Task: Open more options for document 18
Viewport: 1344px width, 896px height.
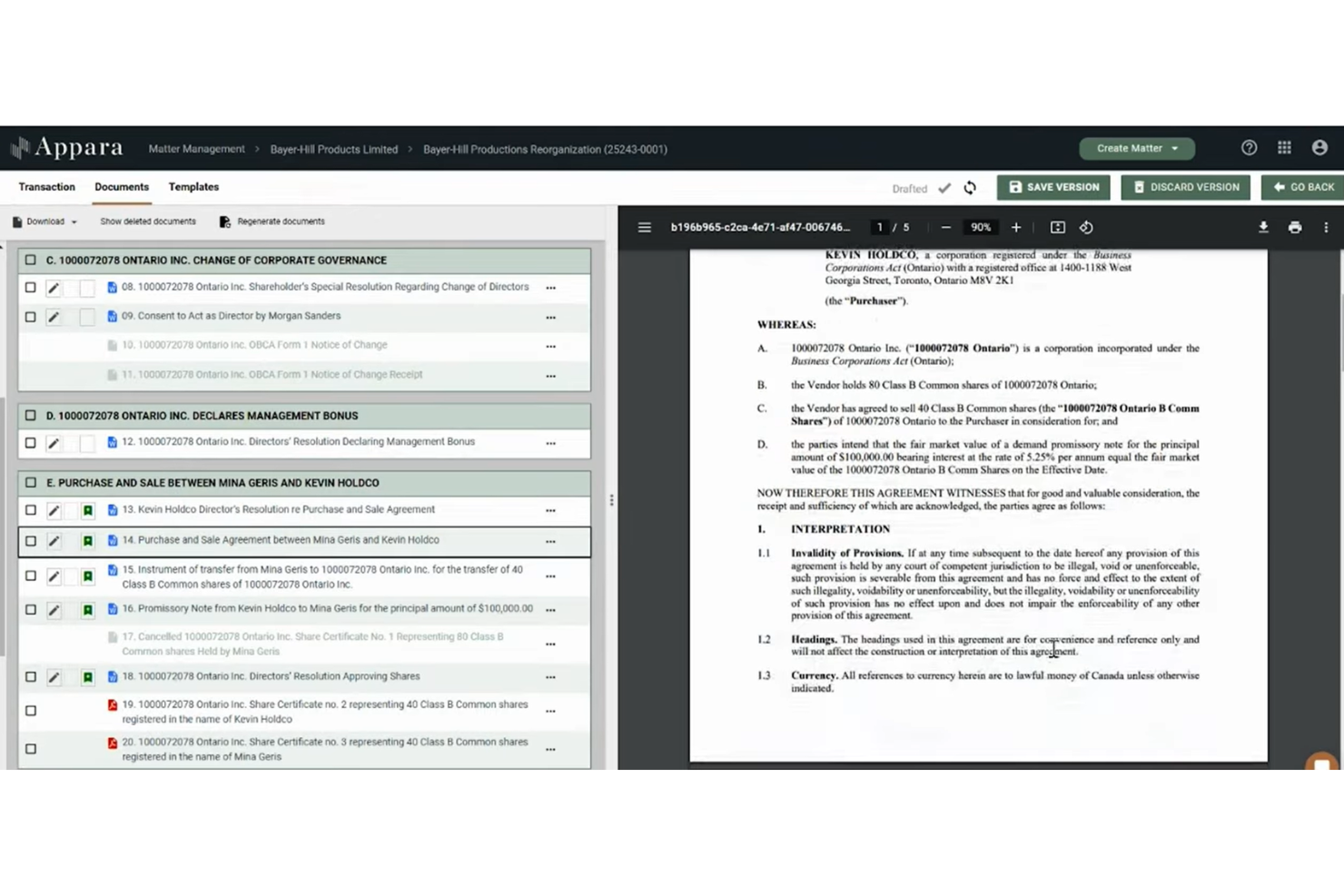Action: click(x=550, y=677)
